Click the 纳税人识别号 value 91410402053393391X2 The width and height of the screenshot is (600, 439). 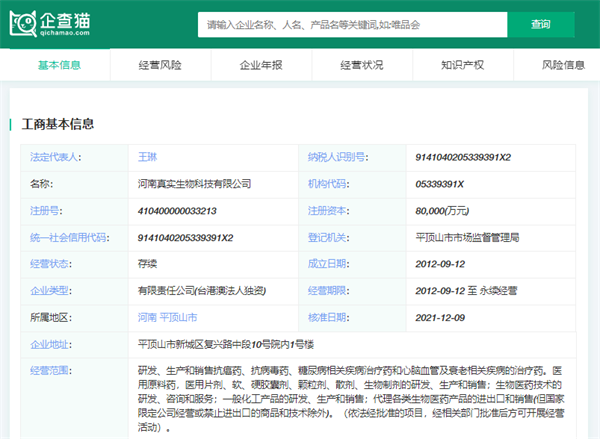coord(462,158)
